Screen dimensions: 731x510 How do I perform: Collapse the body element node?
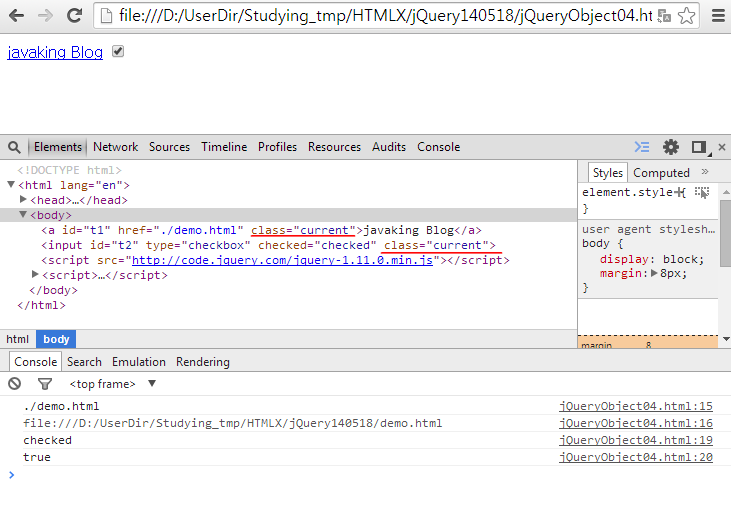(x=22, y=214)
